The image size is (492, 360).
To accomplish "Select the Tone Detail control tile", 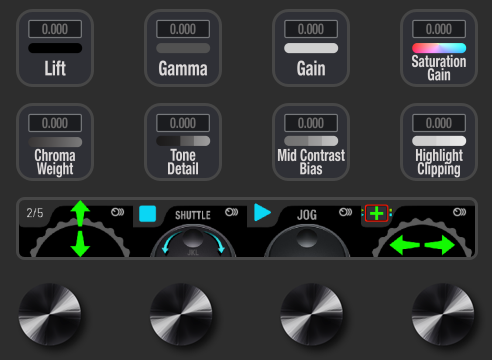I will coord(183,142).
